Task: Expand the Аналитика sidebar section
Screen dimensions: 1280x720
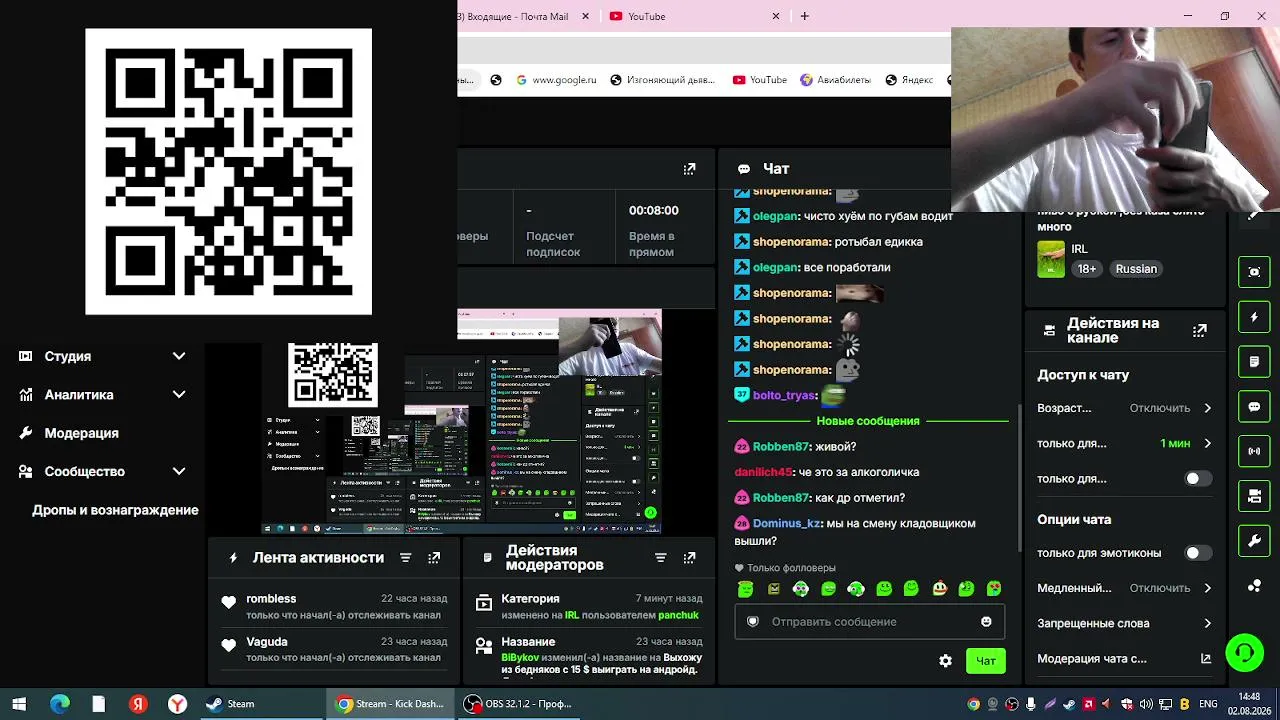Action: tap(104, 395)
